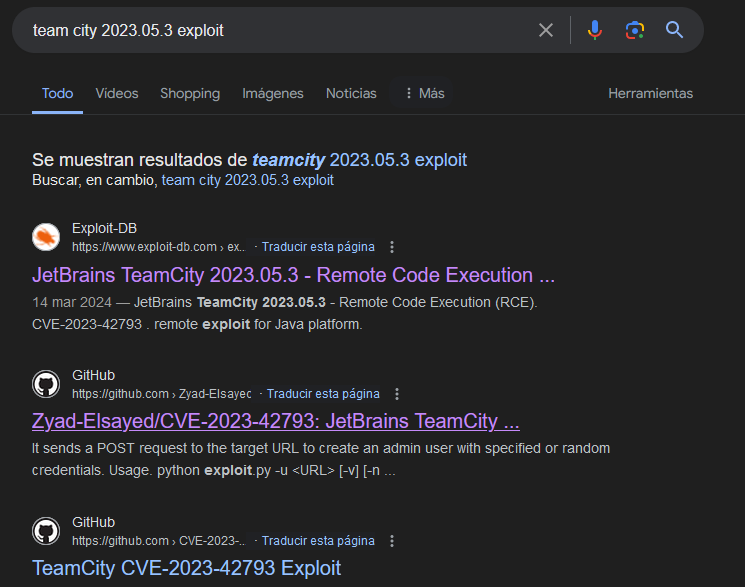Screen dimensions: 745x587
Task: Open three-dot menu next to CVE-2023- GitHub result
Action: pyautogui.click(x=392, y=541)
